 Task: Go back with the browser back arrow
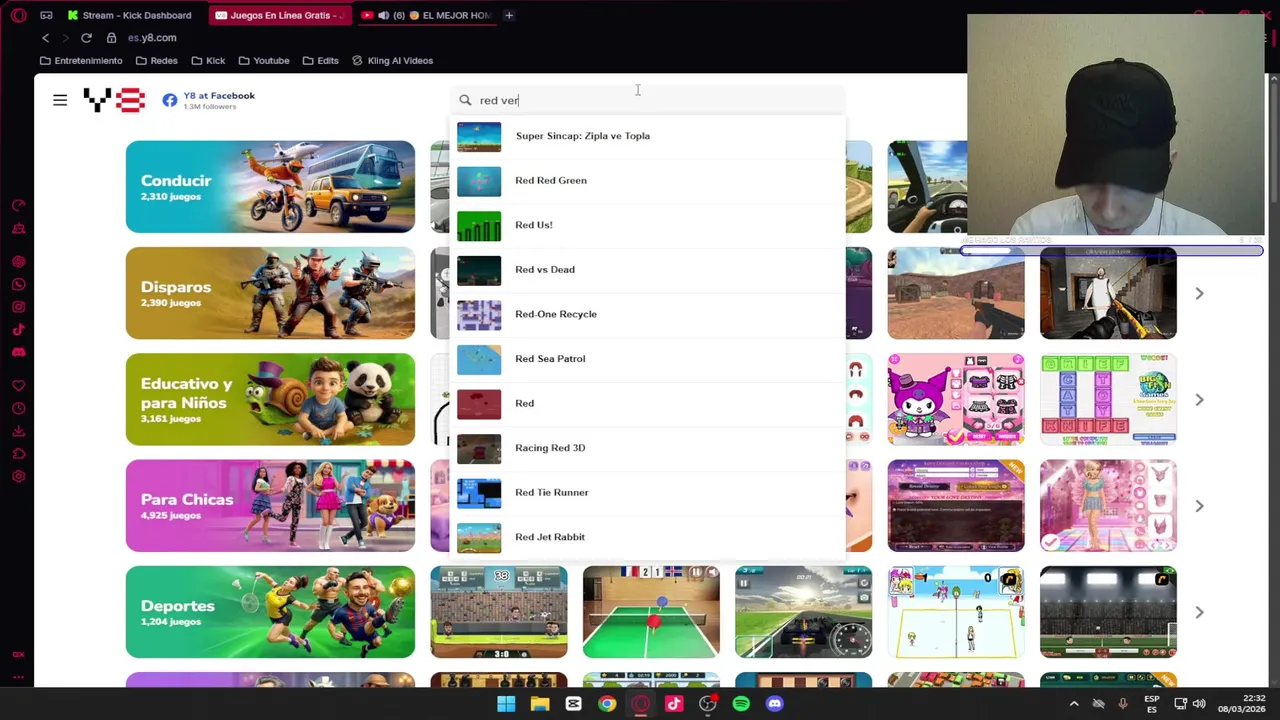coord(45,38)
